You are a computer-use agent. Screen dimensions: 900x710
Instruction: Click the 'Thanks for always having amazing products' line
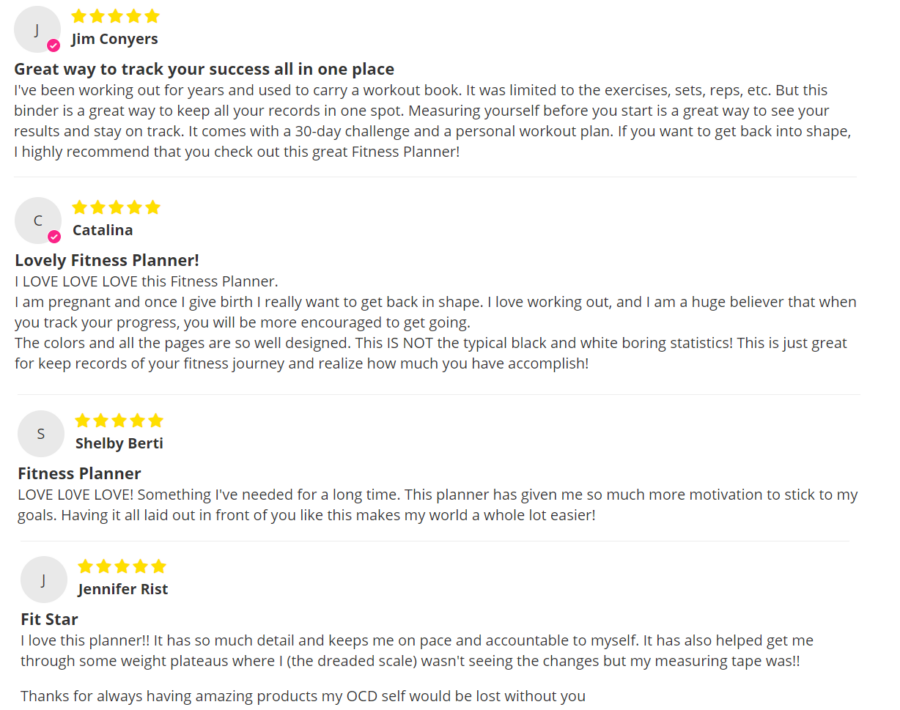point(303,696)
